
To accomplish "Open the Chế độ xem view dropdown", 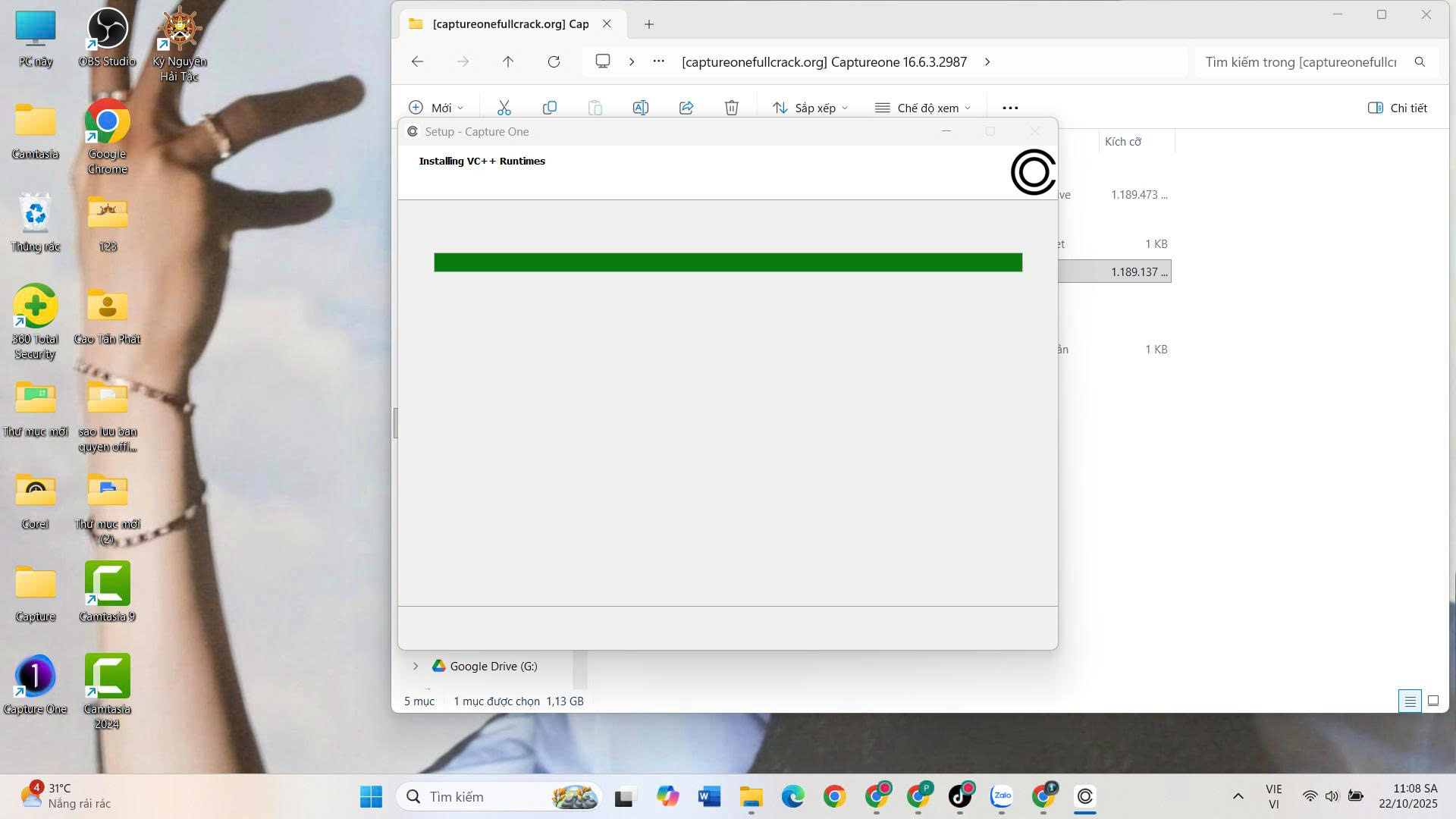I will tap(922, 108).
